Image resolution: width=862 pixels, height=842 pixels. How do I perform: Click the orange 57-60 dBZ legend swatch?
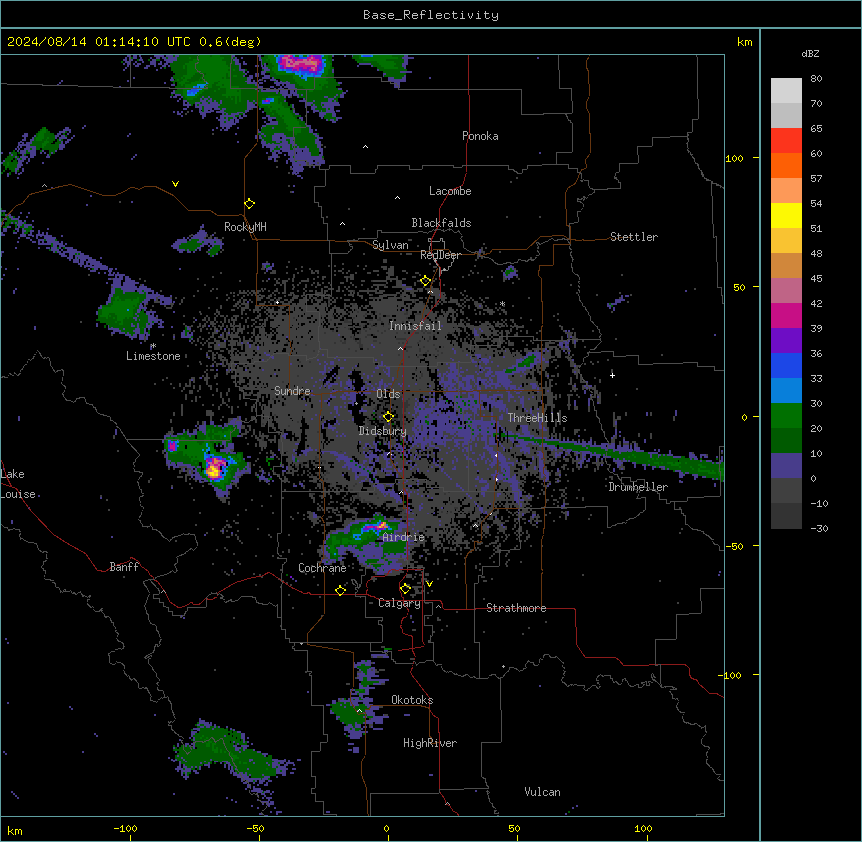pyautogui.click(x=786, y=165)
